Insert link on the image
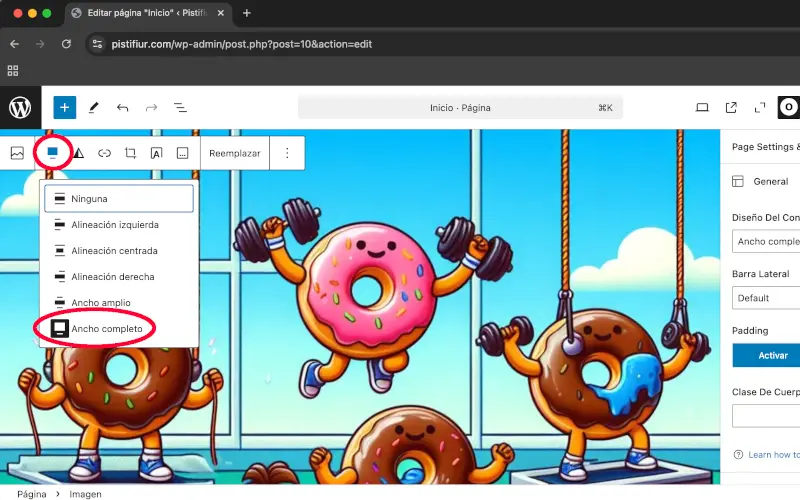Image resolution: width=800 pixels, height=500 pixels. [105, 153]
